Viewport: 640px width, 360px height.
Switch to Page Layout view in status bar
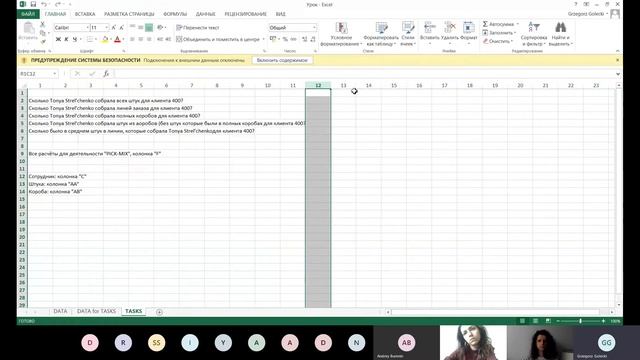tap(535, 321)
